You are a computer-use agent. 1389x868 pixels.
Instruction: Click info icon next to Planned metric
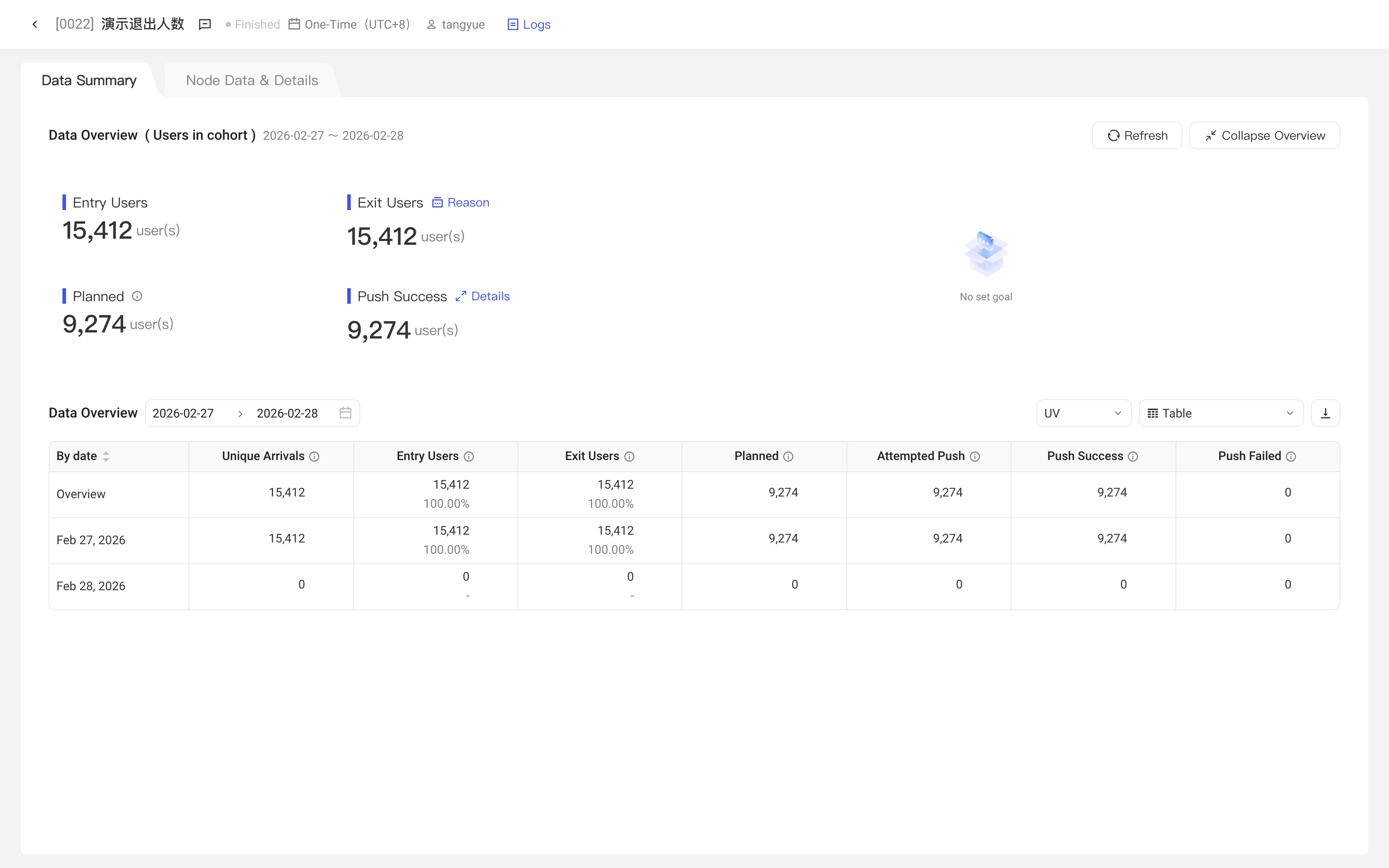(x=137, y=296)
